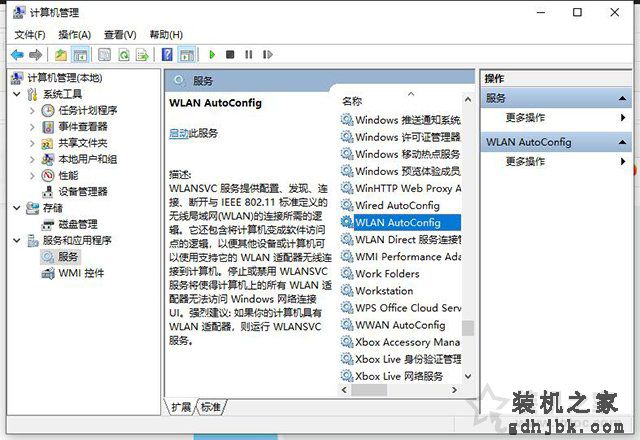The width and height of the screenshot is (640, 440).
Task: Select WMI 控件 tree node
Action: click(81, 273)
